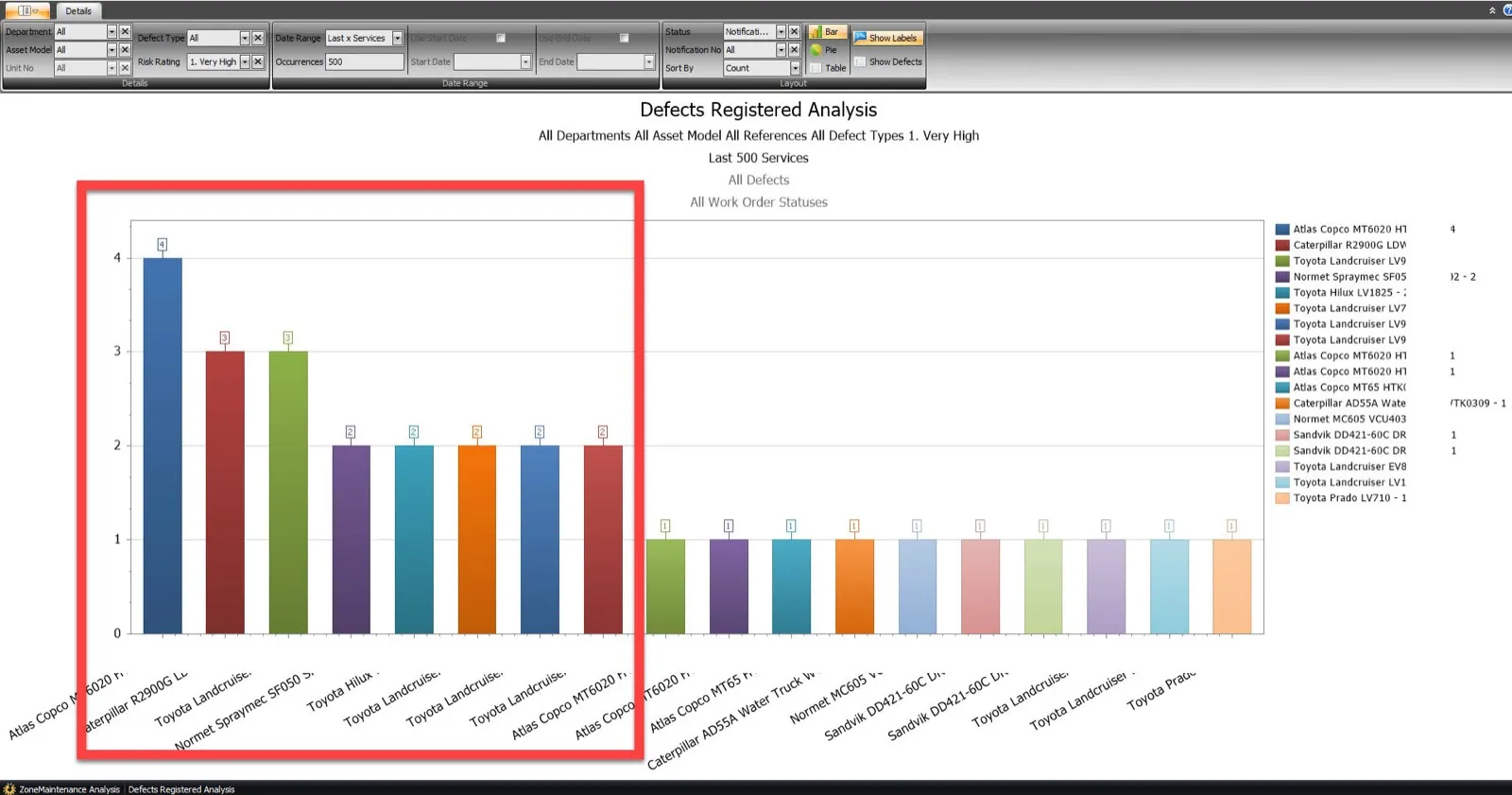Select the Details ribbon tab
Viewport: 1512px width, 795px height.
[78, 10]
